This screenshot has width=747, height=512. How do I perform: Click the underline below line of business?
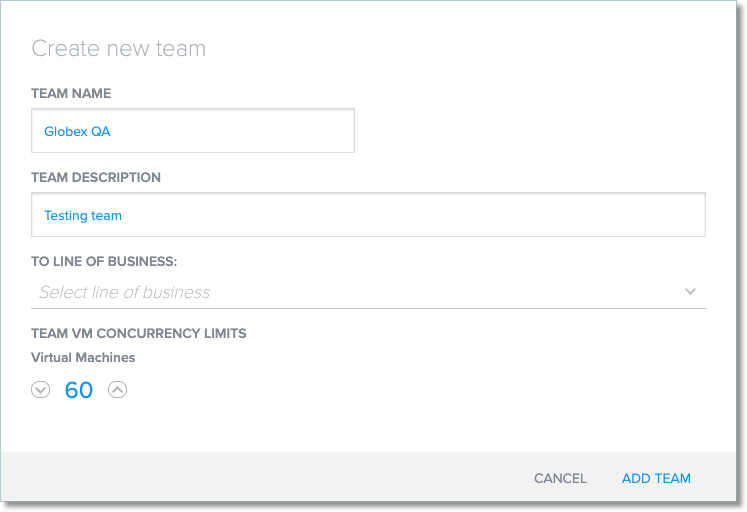coord(368,308)
